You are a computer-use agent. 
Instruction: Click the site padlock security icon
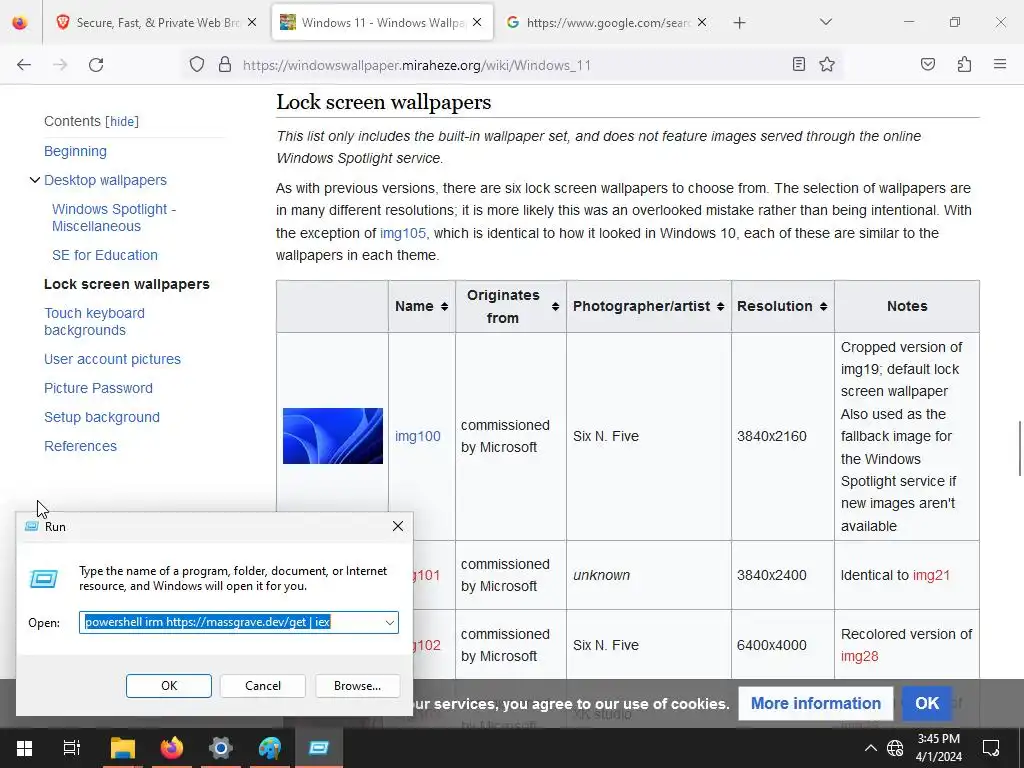225,65
